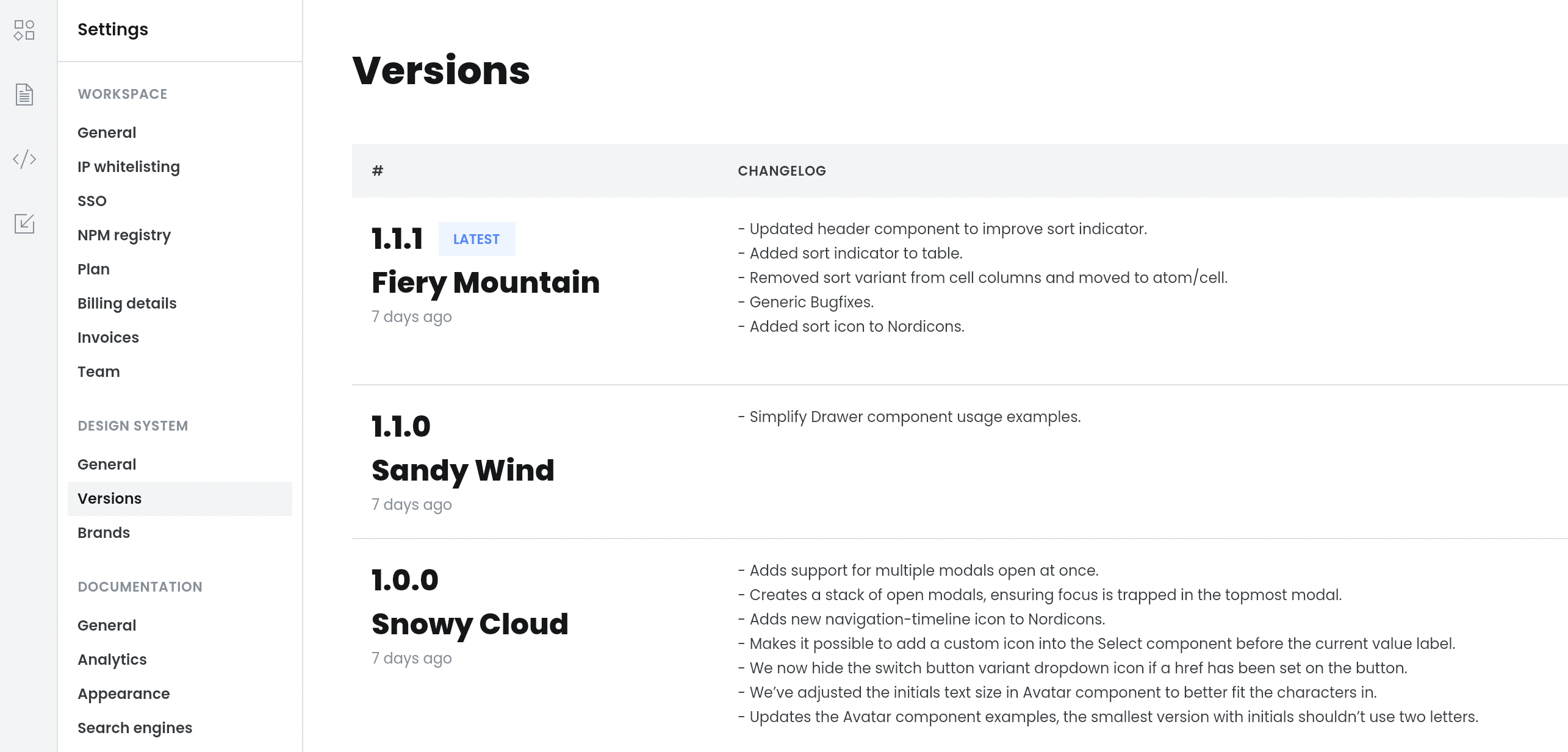
Task: Click 'Removed sort variant from cell columns' line
Action: pos(983,278)
